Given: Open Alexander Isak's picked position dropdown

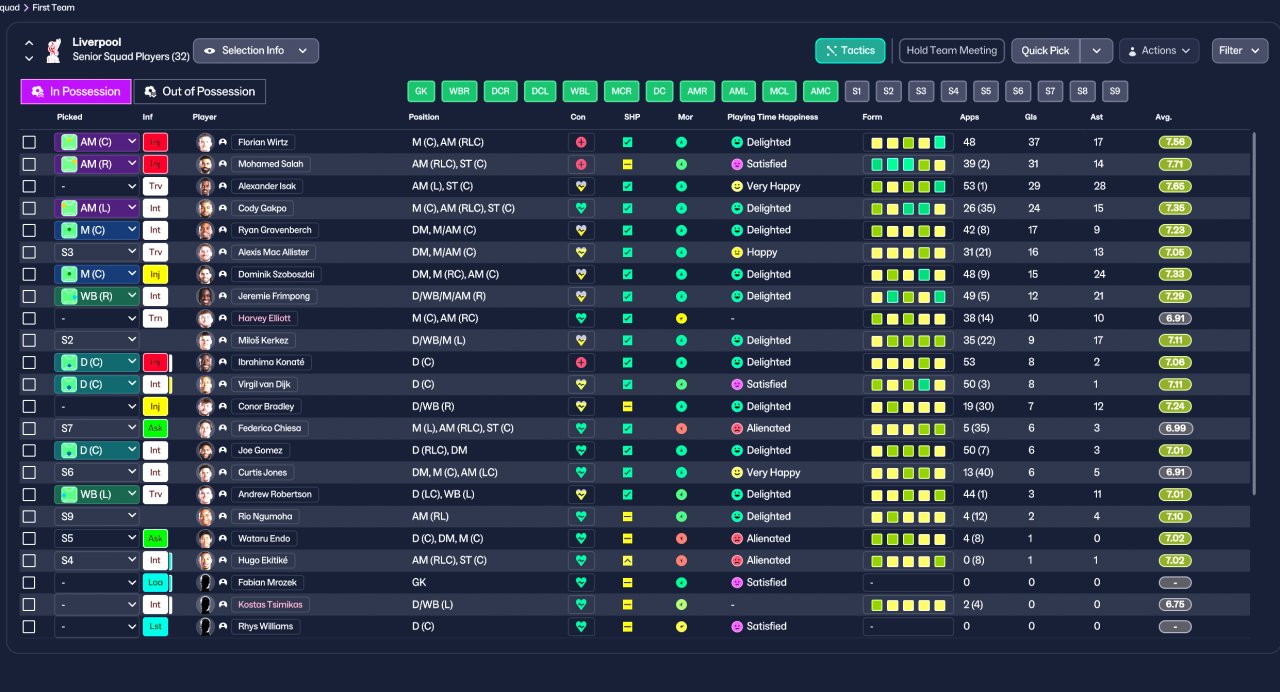Looking at the screenshot, I should click(x=96, y=186).
